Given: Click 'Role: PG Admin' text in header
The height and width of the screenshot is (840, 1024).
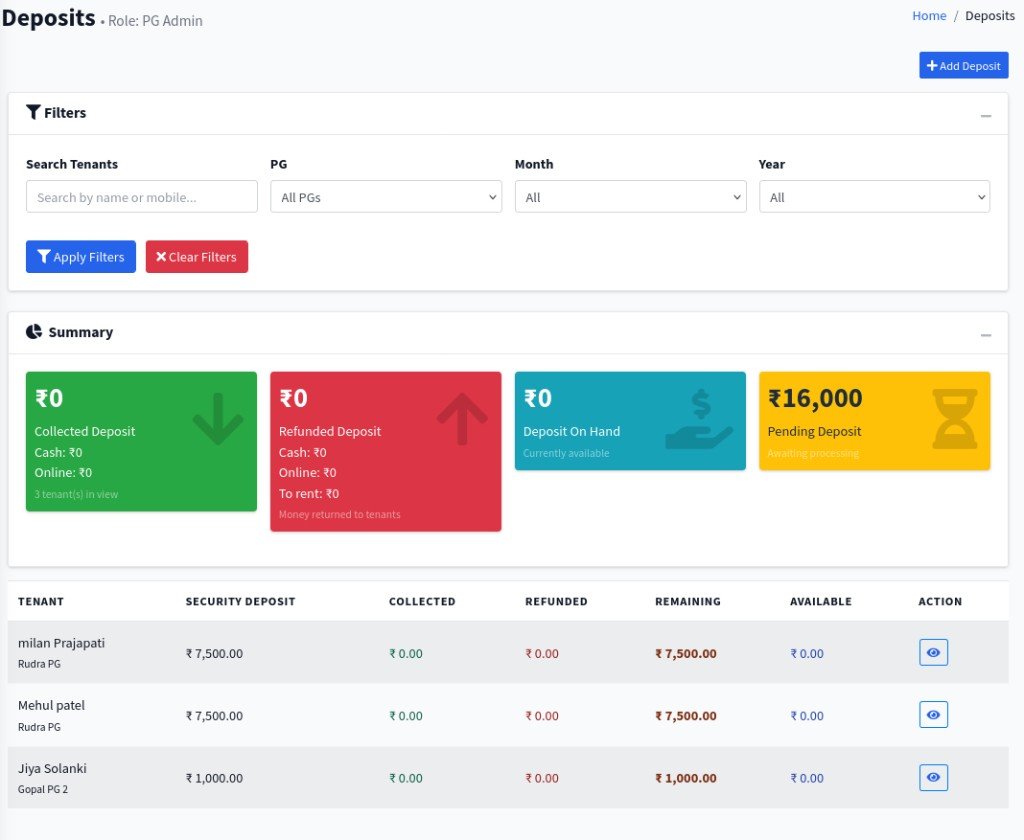Looking at the screenshot, I should click(155, 21).
